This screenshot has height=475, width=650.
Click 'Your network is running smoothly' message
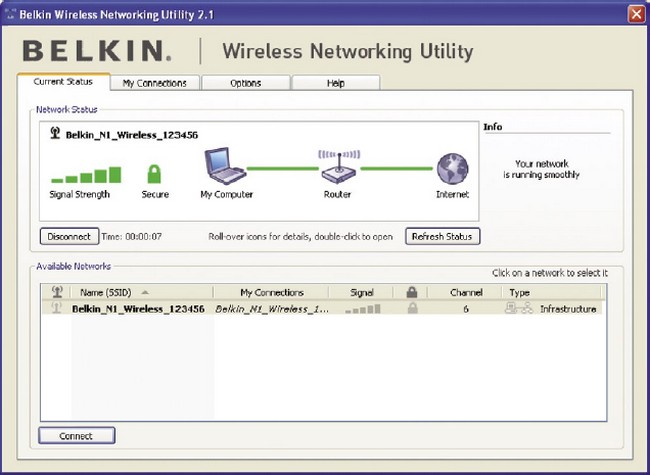[x=541, y=169]
